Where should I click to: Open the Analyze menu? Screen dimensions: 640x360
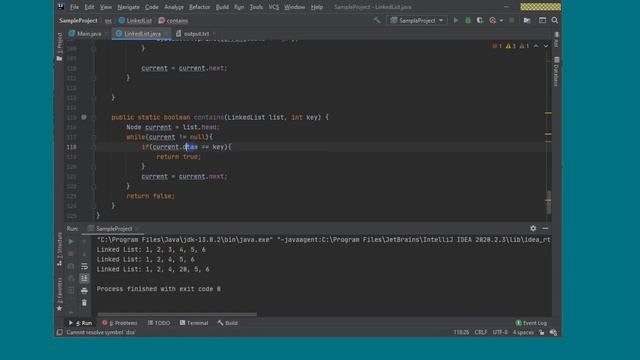(174, 7)
